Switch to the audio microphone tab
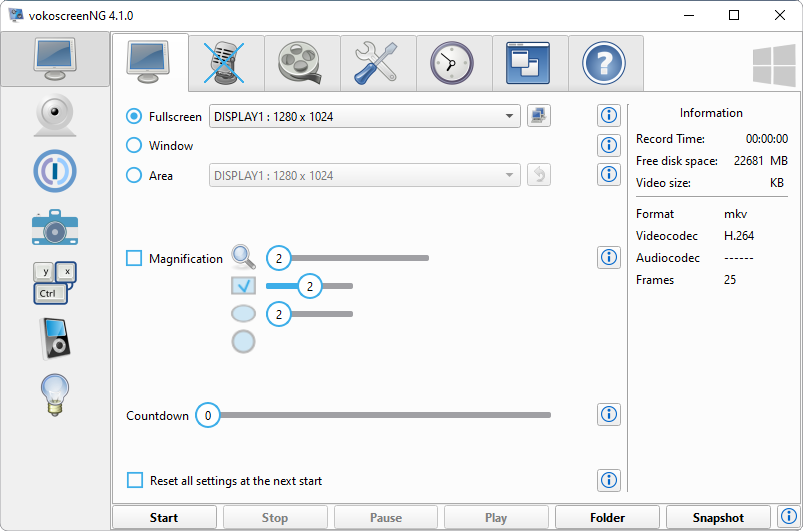The image size is (803, 531). coord(226,63)
